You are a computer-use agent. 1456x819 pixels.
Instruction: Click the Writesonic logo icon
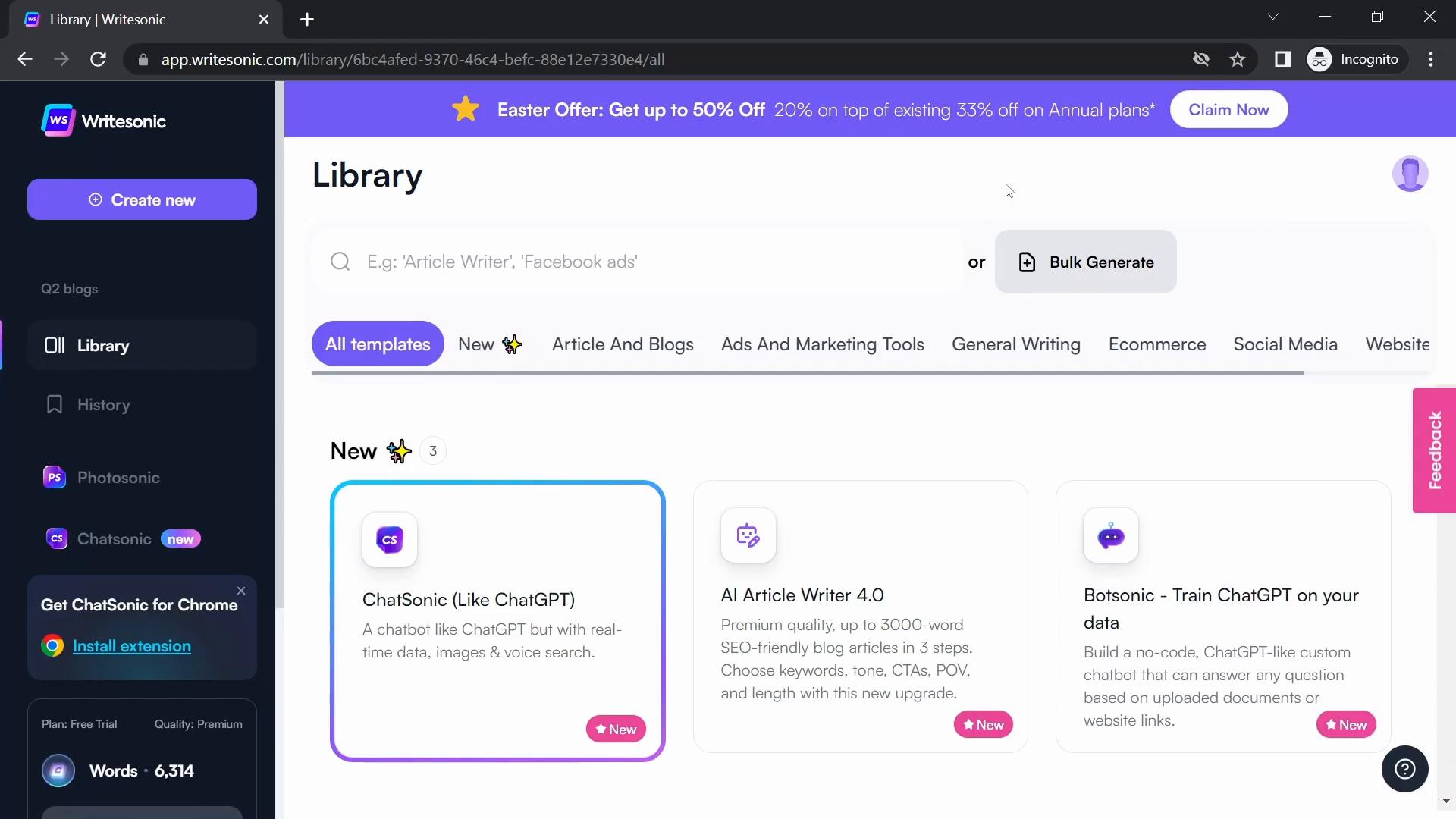click(56, 120)
